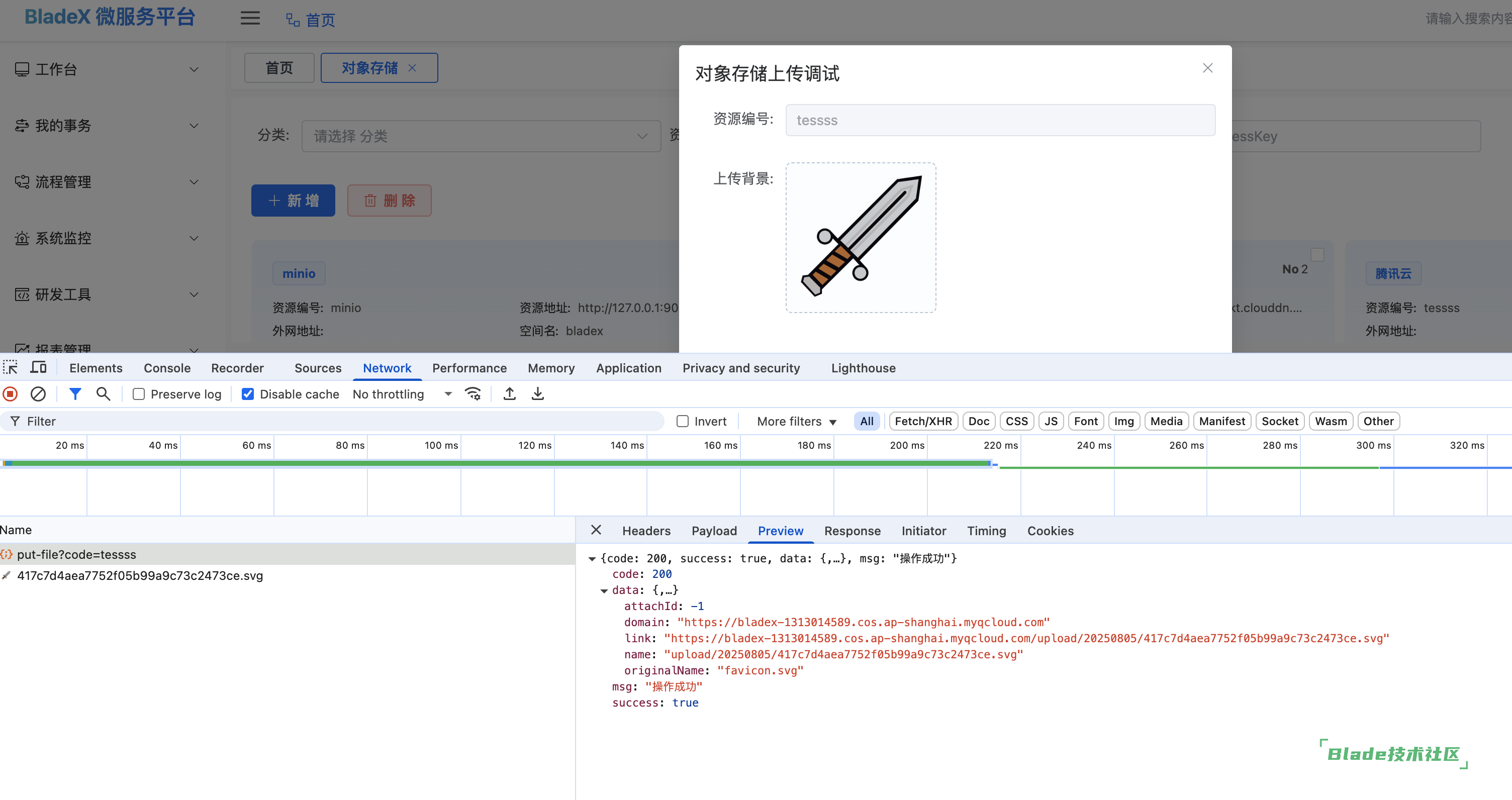Viewport: 1512px width, 800px height.
Task: Click the 新增 button
Action: coord(293,200)
